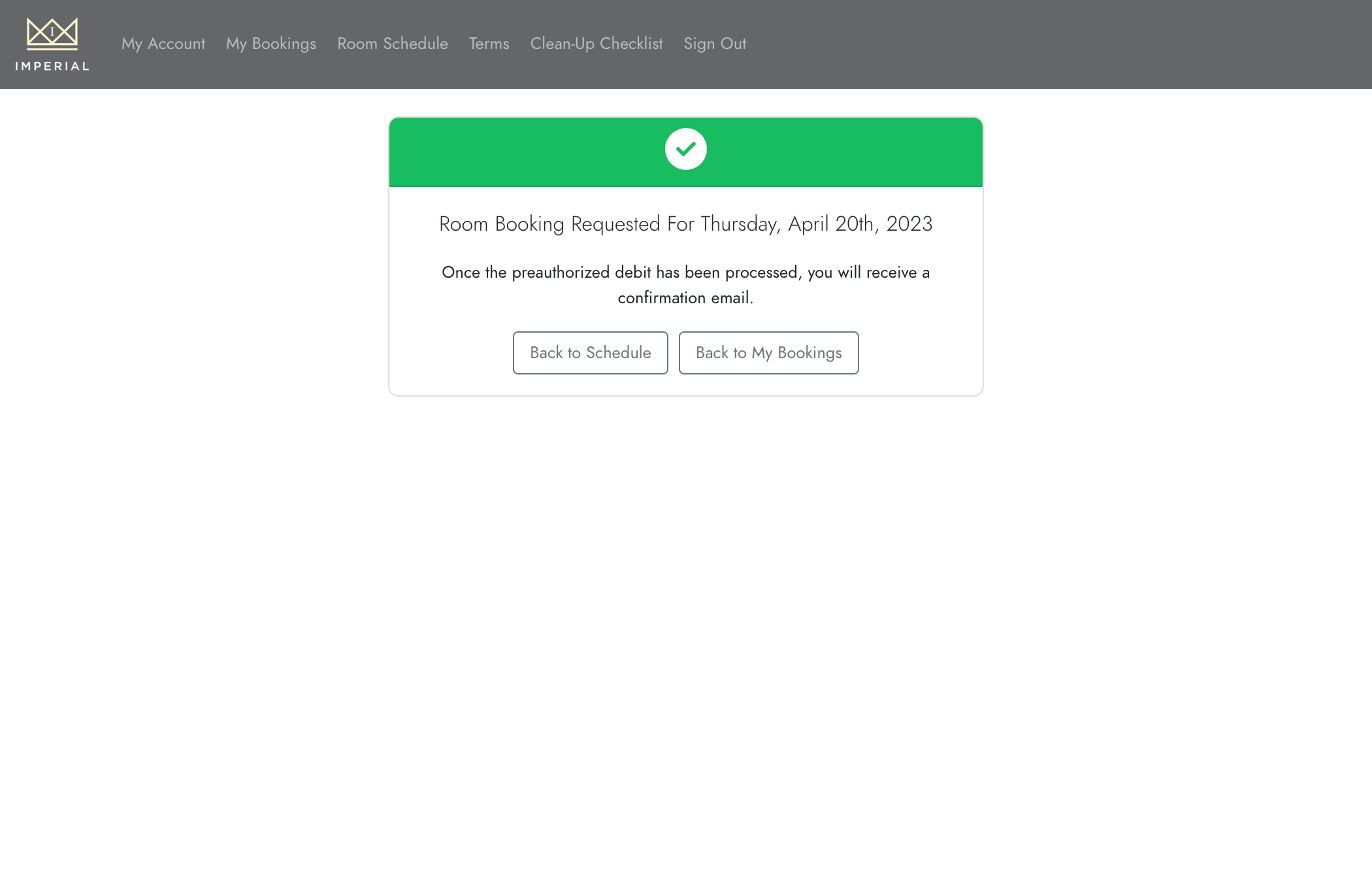Click the white circular checkmark icon
Viewport: 1372px width, 894px height.
[x=685, y=149]
